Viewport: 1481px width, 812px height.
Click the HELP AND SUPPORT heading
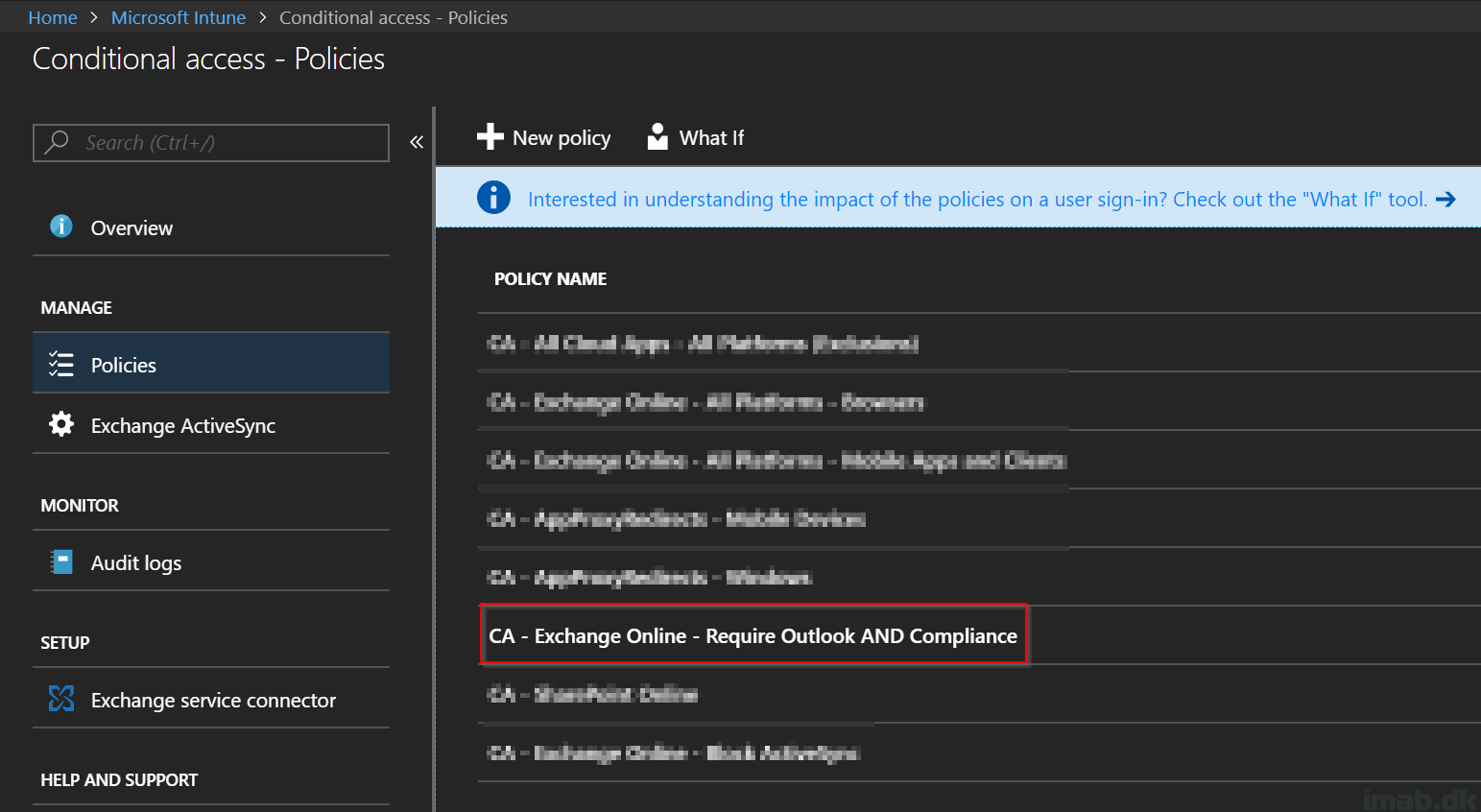coord(119,780)
